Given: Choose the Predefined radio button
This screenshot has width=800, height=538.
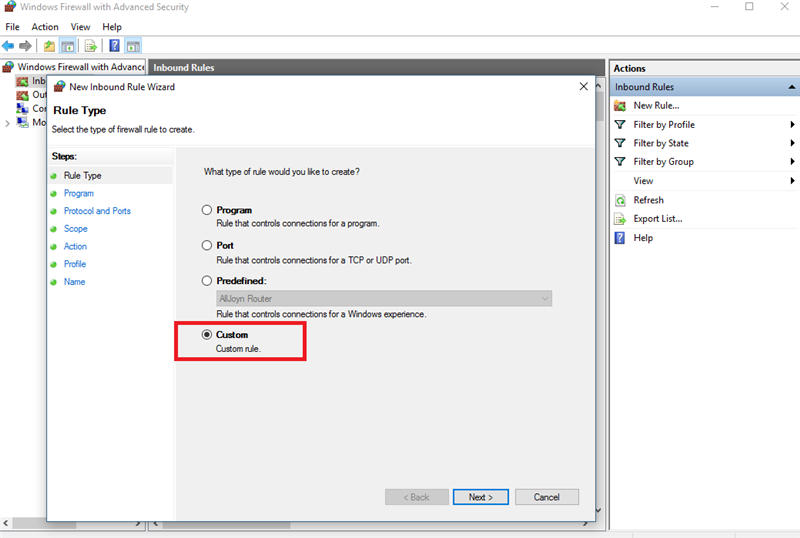Looking at the screenshot, I should coord(207,281).
